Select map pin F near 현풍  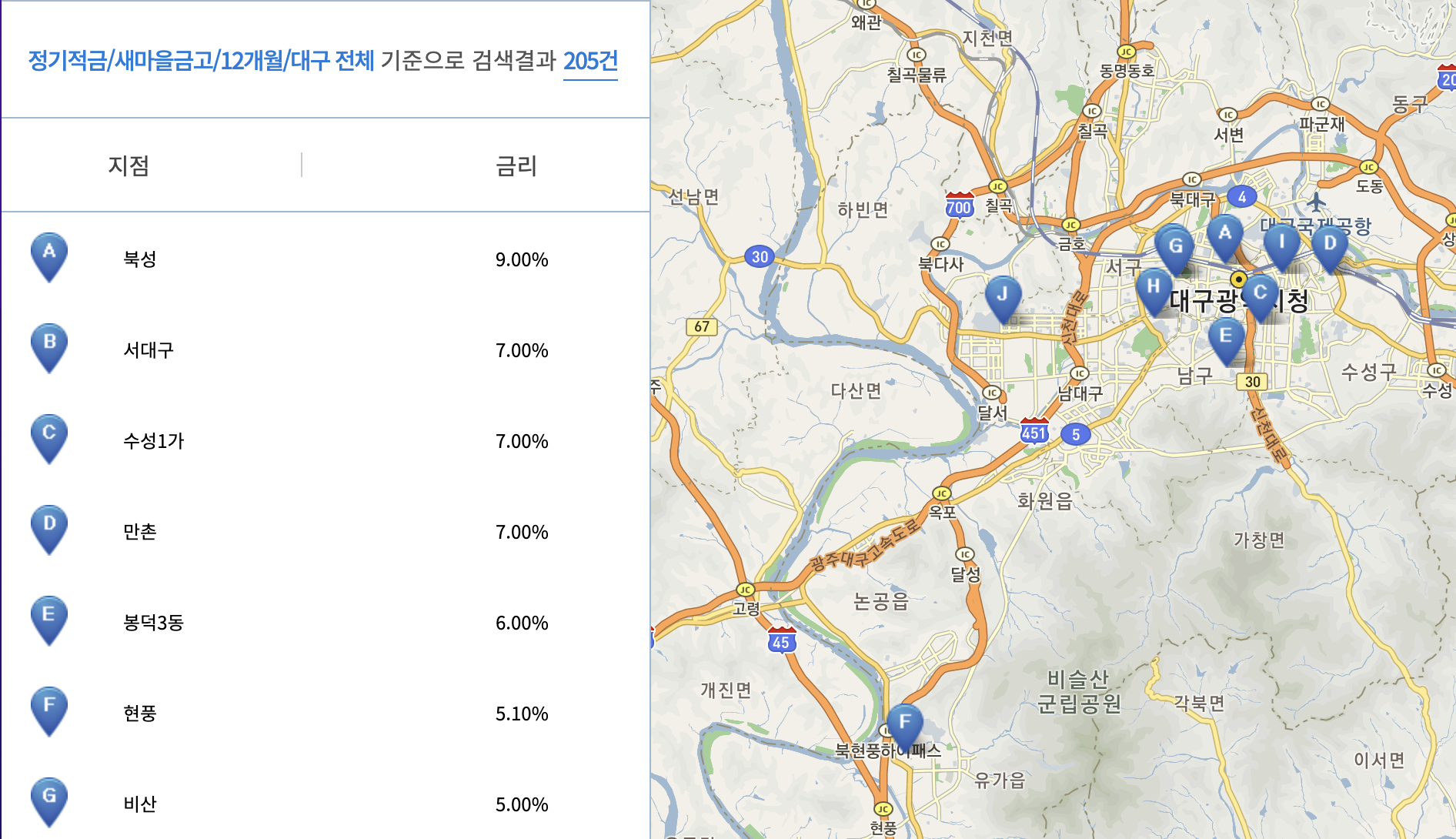pyautogui.click(x=905, y=728)
